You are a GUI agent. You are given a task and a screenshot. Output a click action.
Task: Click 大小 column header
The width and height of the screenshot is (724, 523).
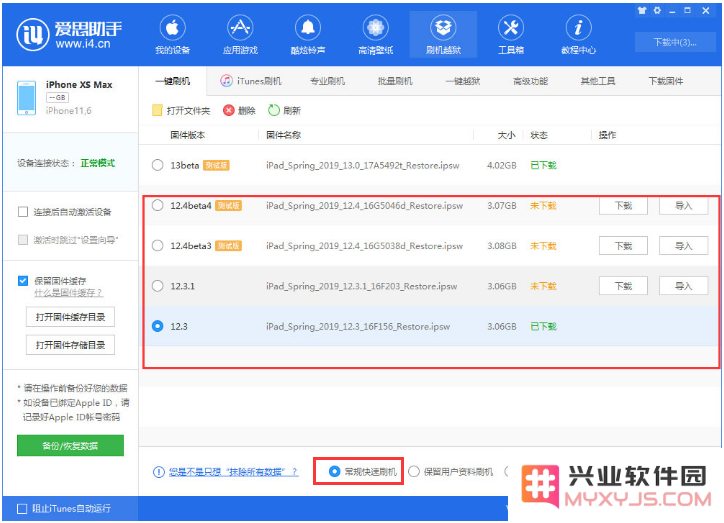[506, 135]
